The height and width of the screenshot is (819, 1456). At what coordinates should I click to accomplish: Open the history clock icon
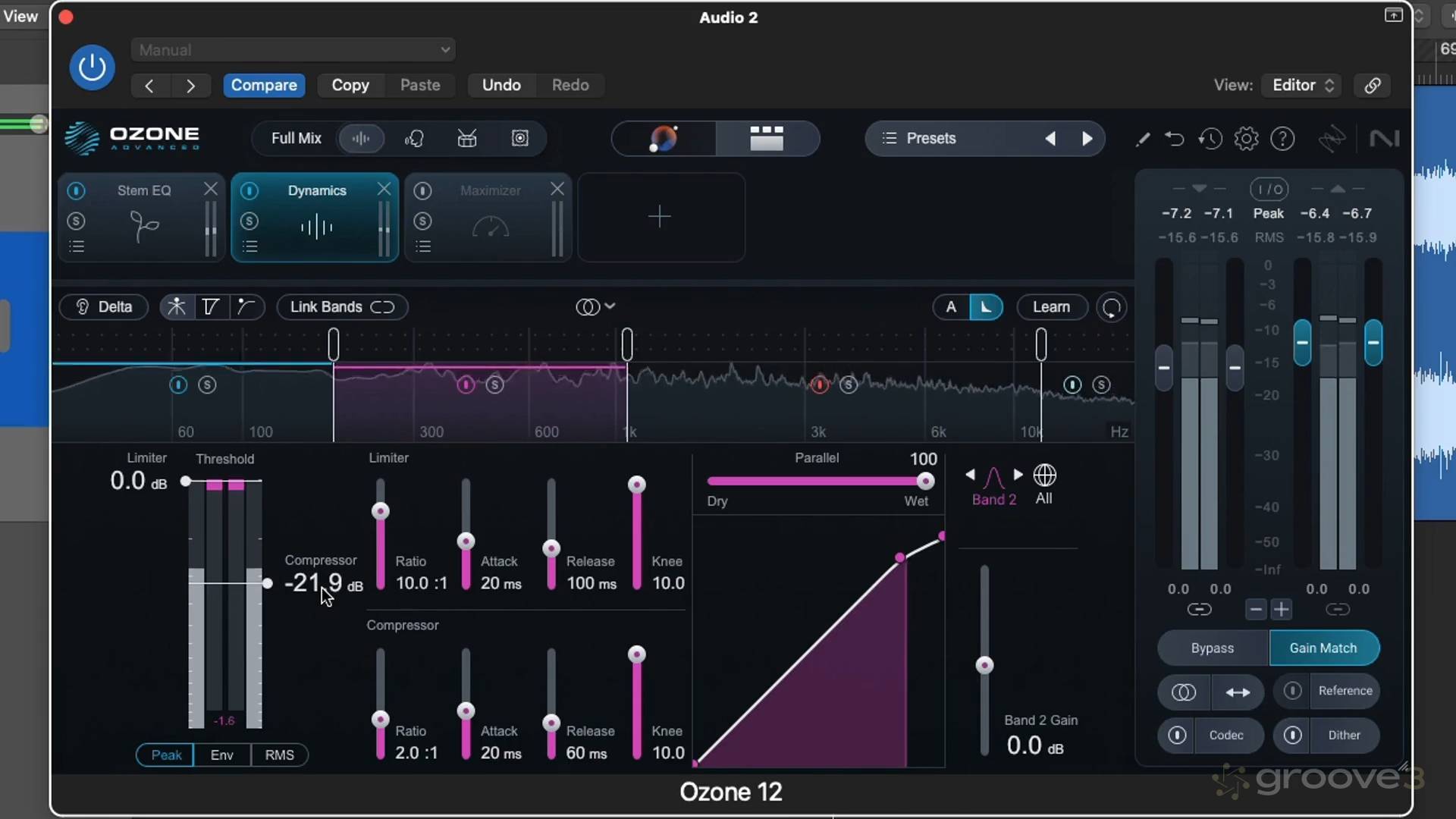1210,139
